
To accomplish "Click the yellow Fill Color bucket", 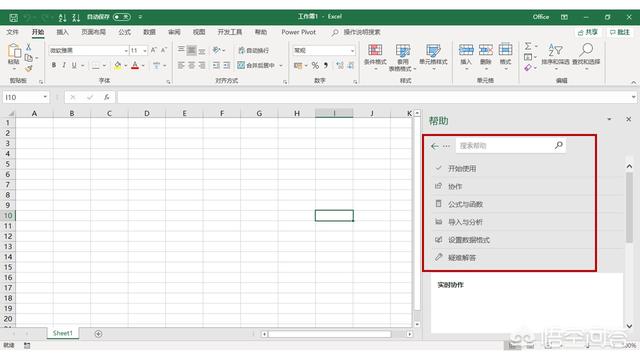I will [118, 65].
